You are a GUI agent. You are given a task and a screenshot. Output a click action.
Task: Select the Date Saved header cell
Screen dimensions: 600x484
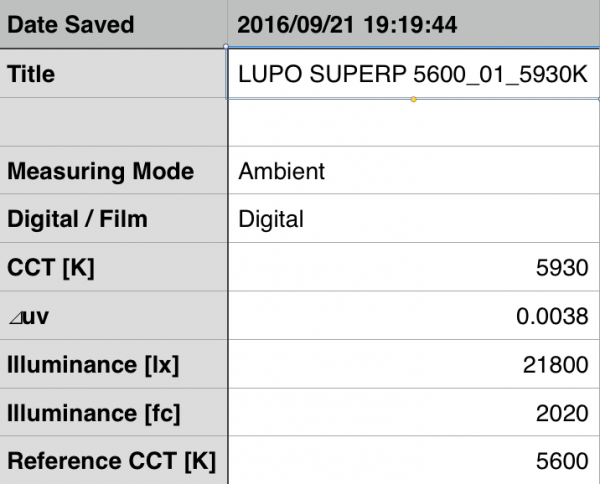coord(113,24)
